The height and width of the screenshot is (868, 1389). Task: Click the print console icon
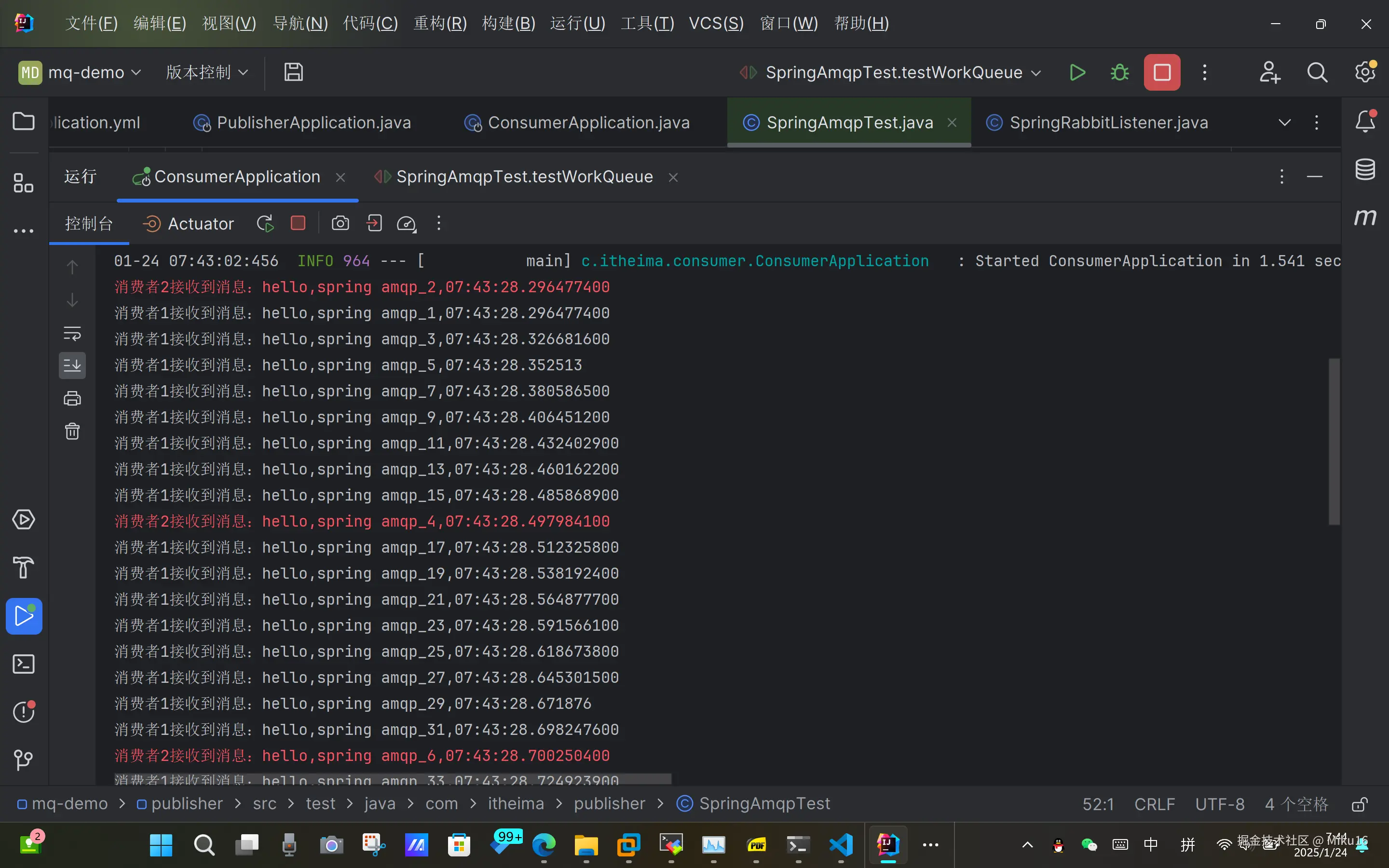click(x=72, y=398)
